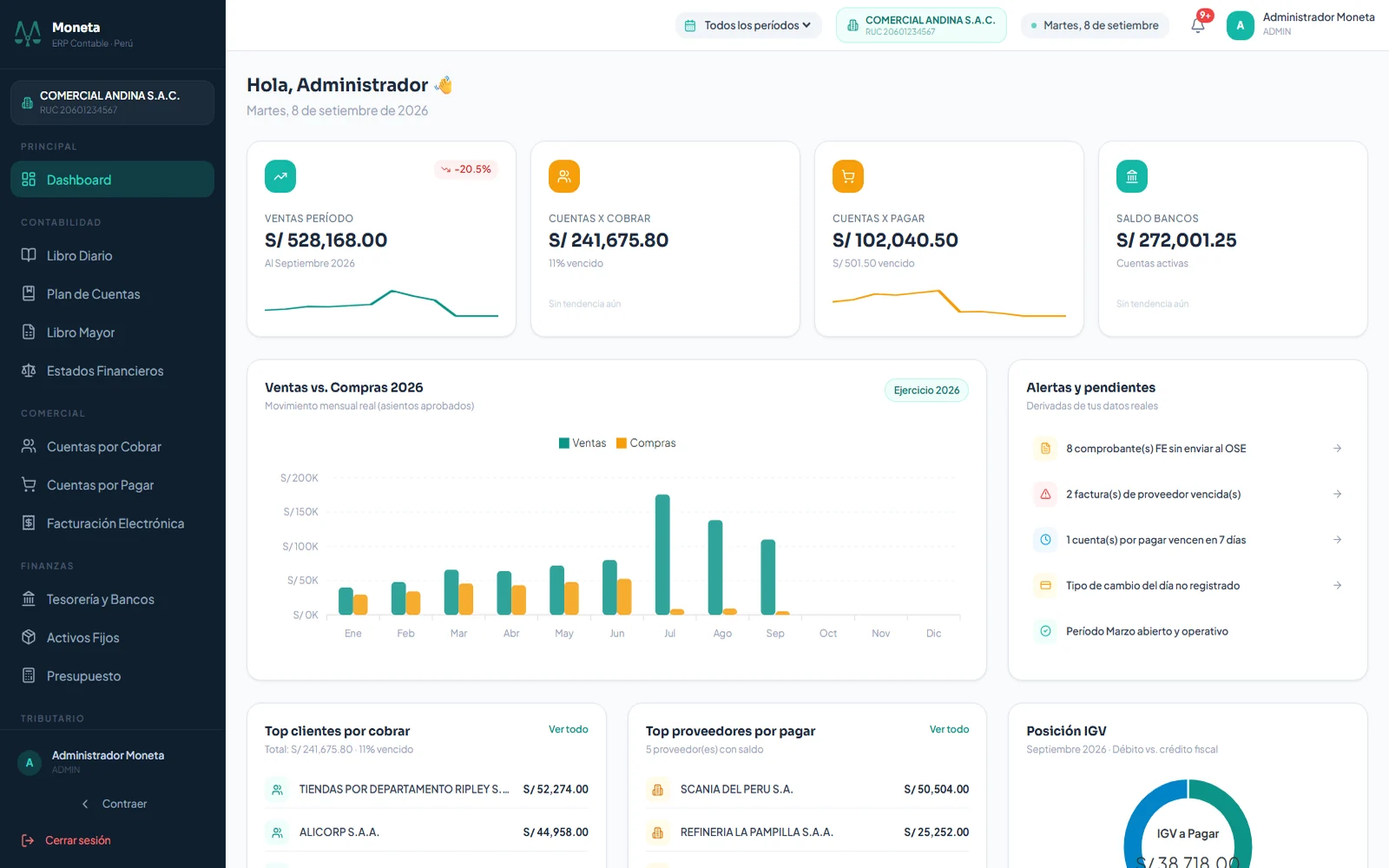Click the warning triangle icon for facturas vencidas
Viewport: 1389px width, 868px height.
point(1045,494)
